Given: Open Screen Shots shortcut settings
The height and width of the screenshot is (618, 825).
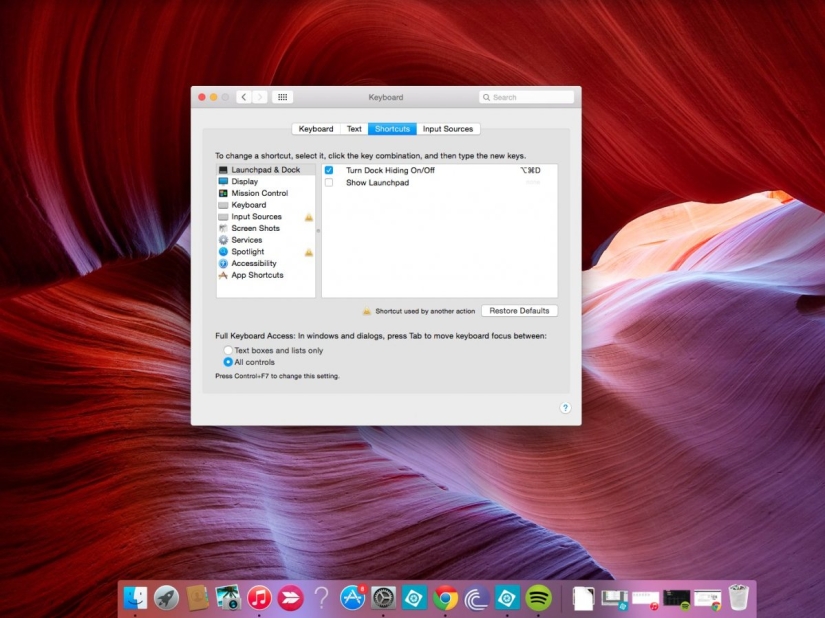Looking at the screenshot, I should click(254, 228).
